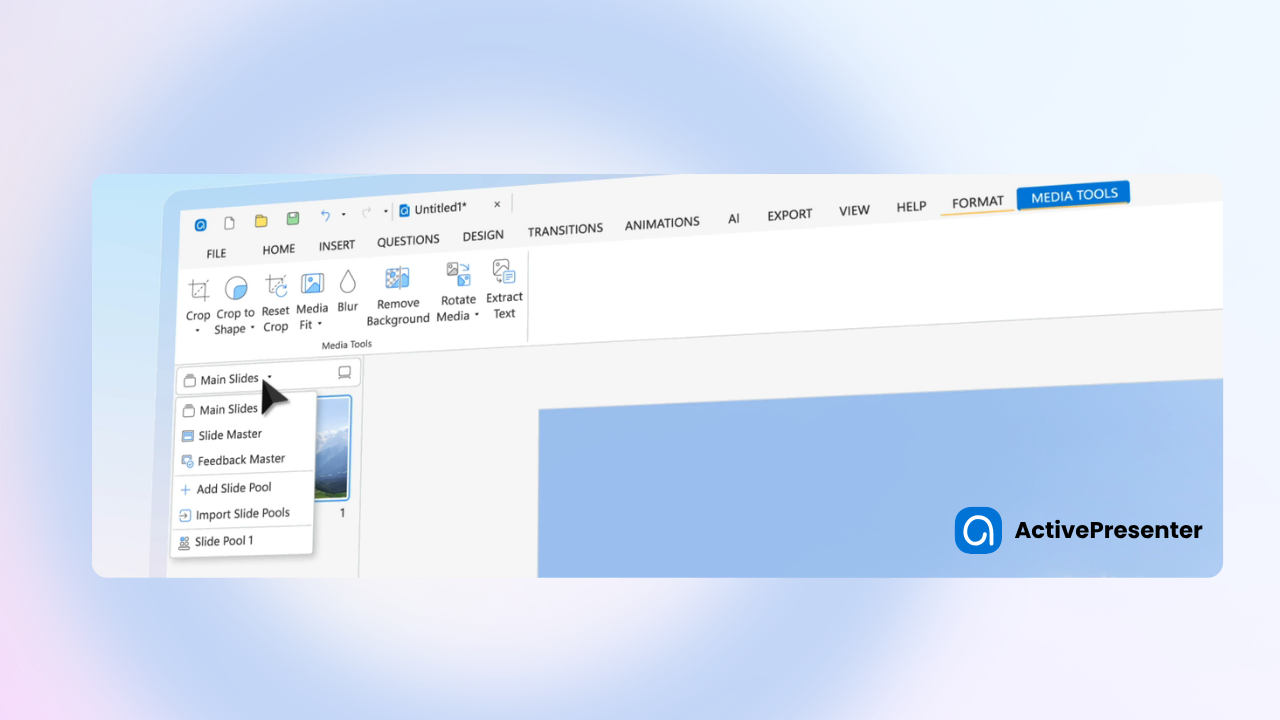The image size is (1280, 720).
Task: Apply the Blur effect tool
Action: tap(348, 282)
